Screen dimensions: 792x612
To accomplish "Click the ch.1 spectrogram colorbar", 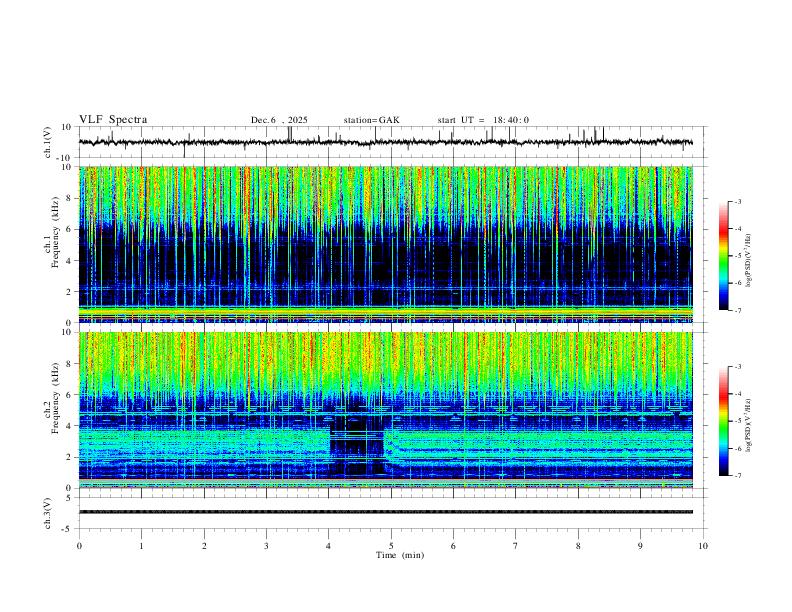I will pyautogui.click(x=723, y=256).
